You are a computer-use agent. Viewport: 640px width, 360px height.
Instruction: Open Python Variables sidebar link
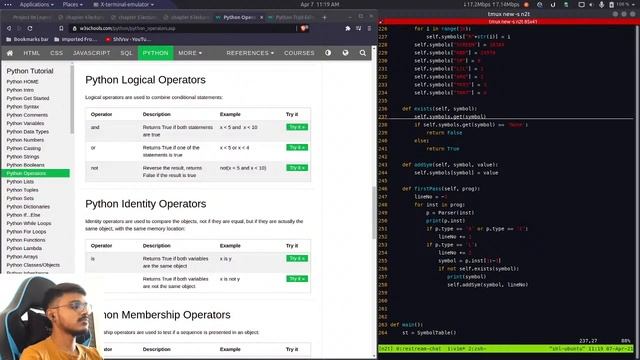25,123
